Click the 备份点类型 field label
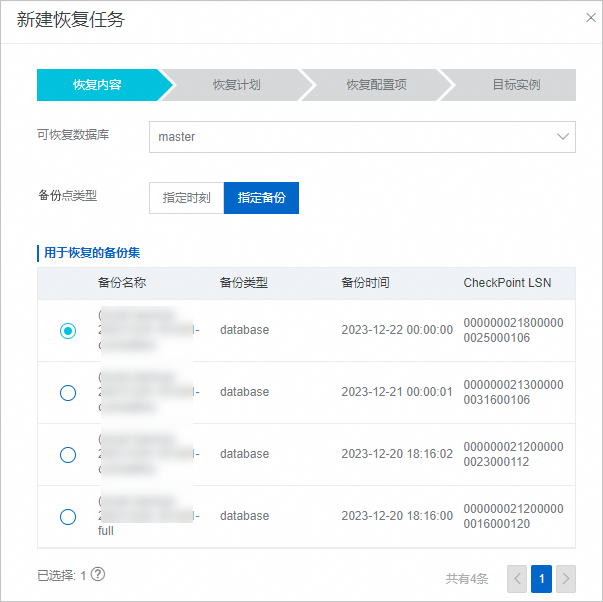Screen dimensions: 603x602 pyautogui.click(x=67, y=195)
